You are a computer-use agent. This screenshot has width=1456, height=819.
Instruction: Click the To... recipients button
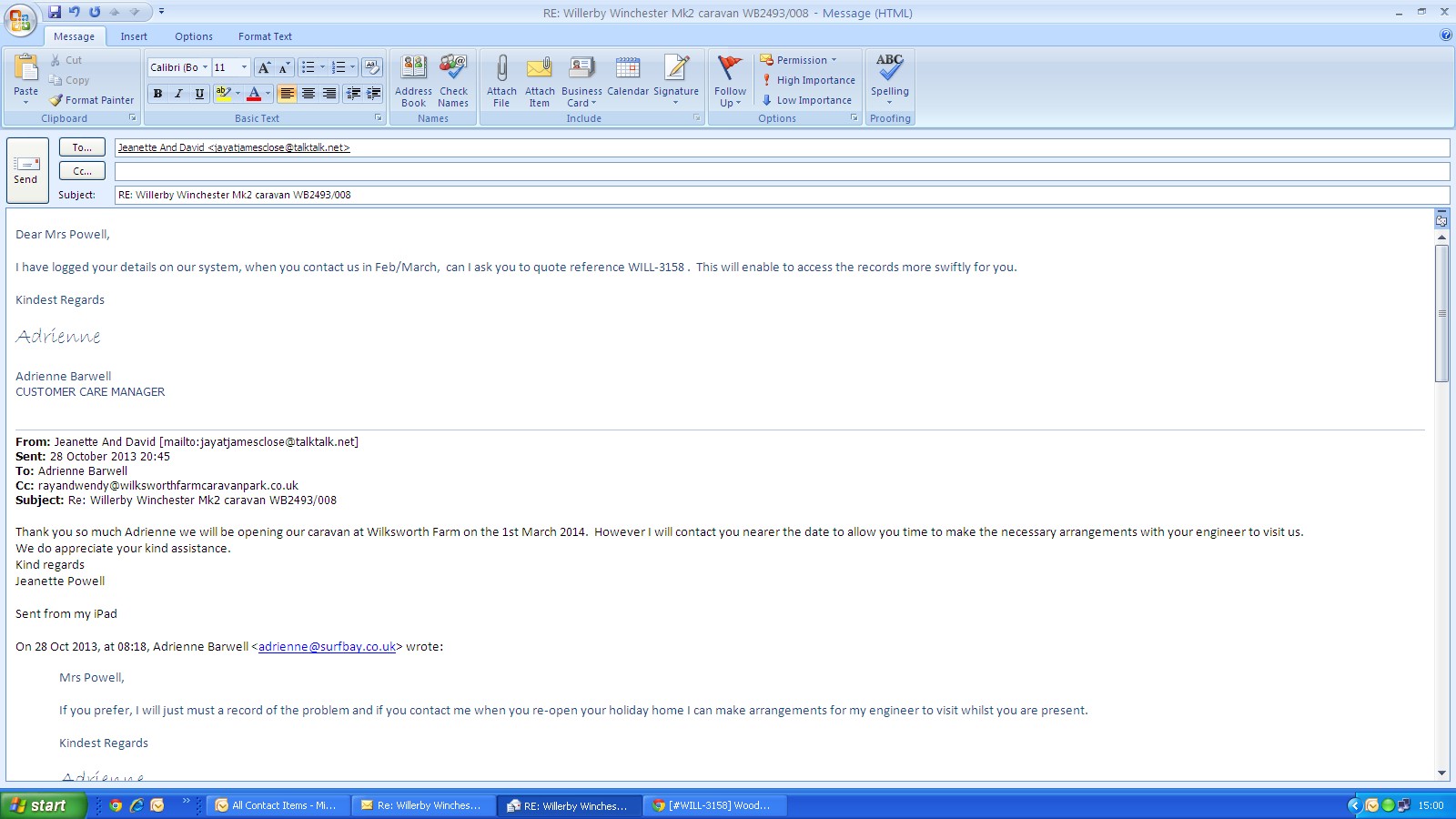pyautogui.click(x=82, y=147)
